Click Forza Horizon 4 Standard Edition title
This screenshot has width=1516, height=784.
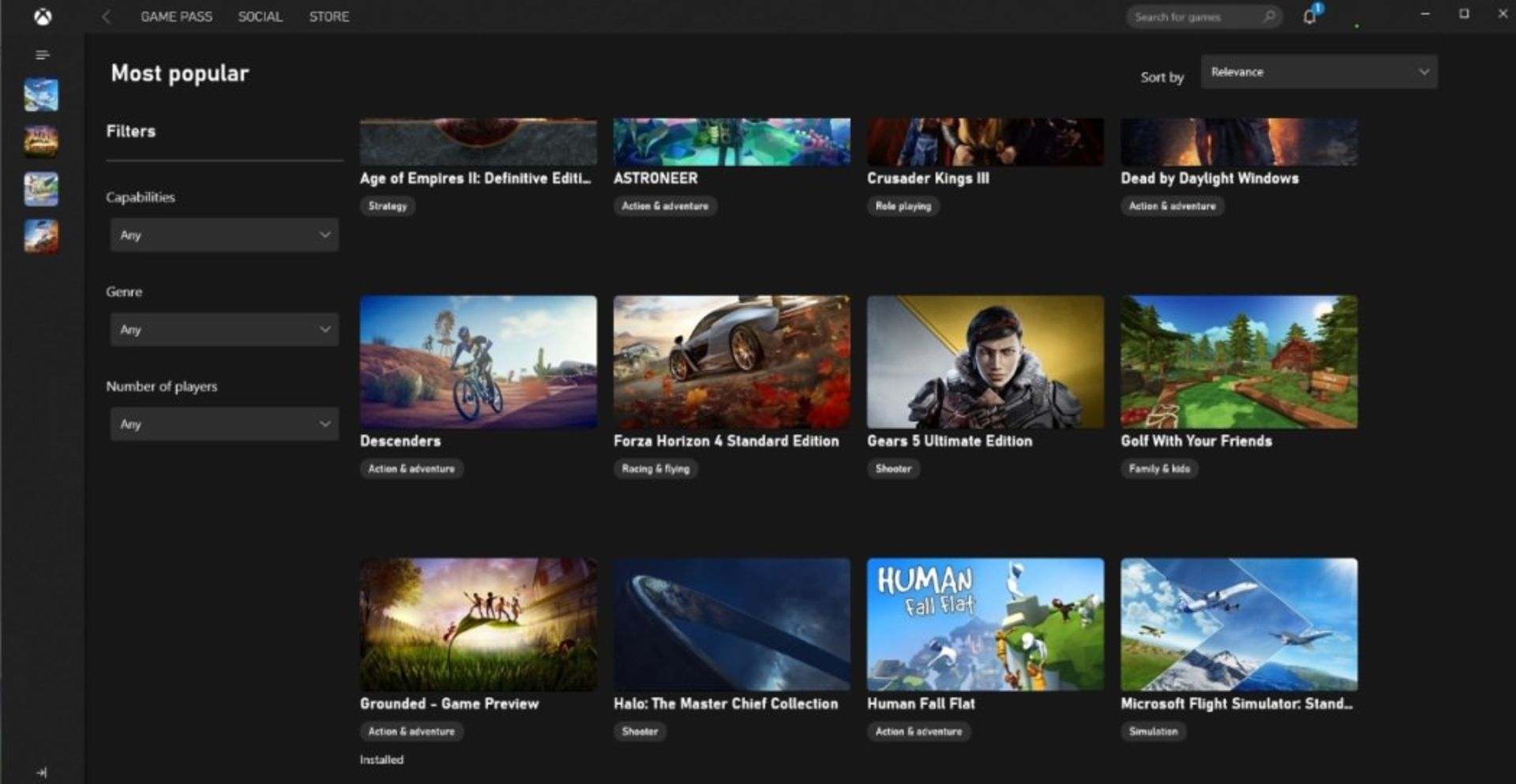tap(726, 441)
